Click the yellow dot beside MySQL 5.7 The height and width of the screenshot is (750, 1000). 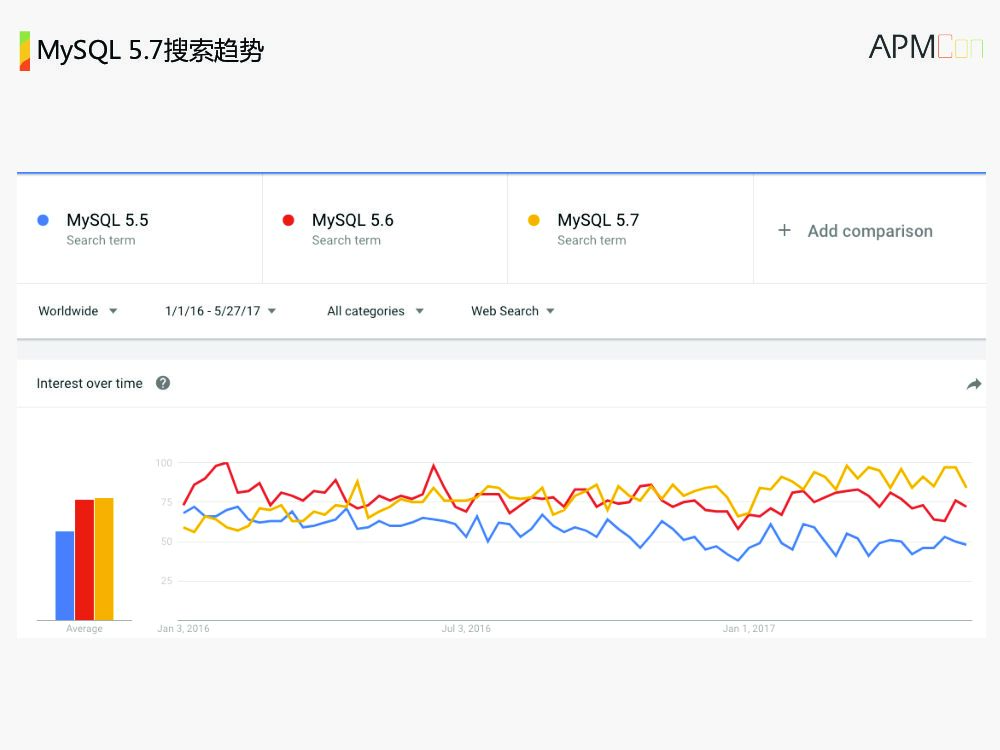[534, 220]
